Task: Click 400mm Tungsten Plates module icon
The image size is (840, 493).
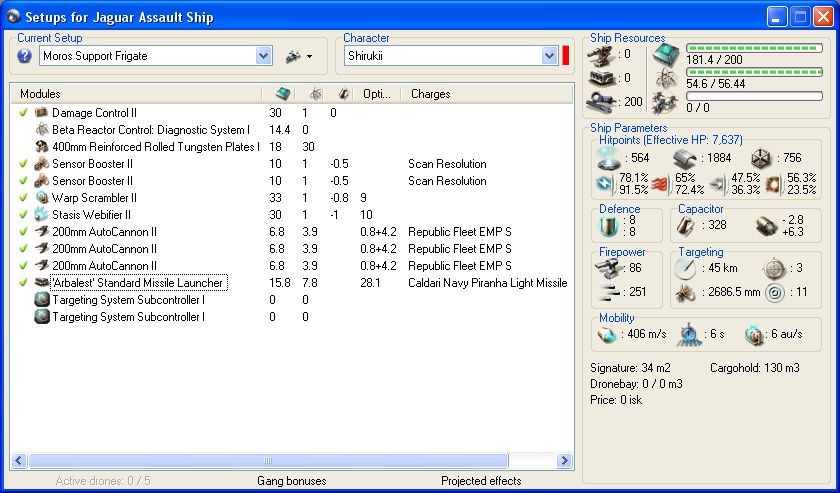Action: coord(41,147)
